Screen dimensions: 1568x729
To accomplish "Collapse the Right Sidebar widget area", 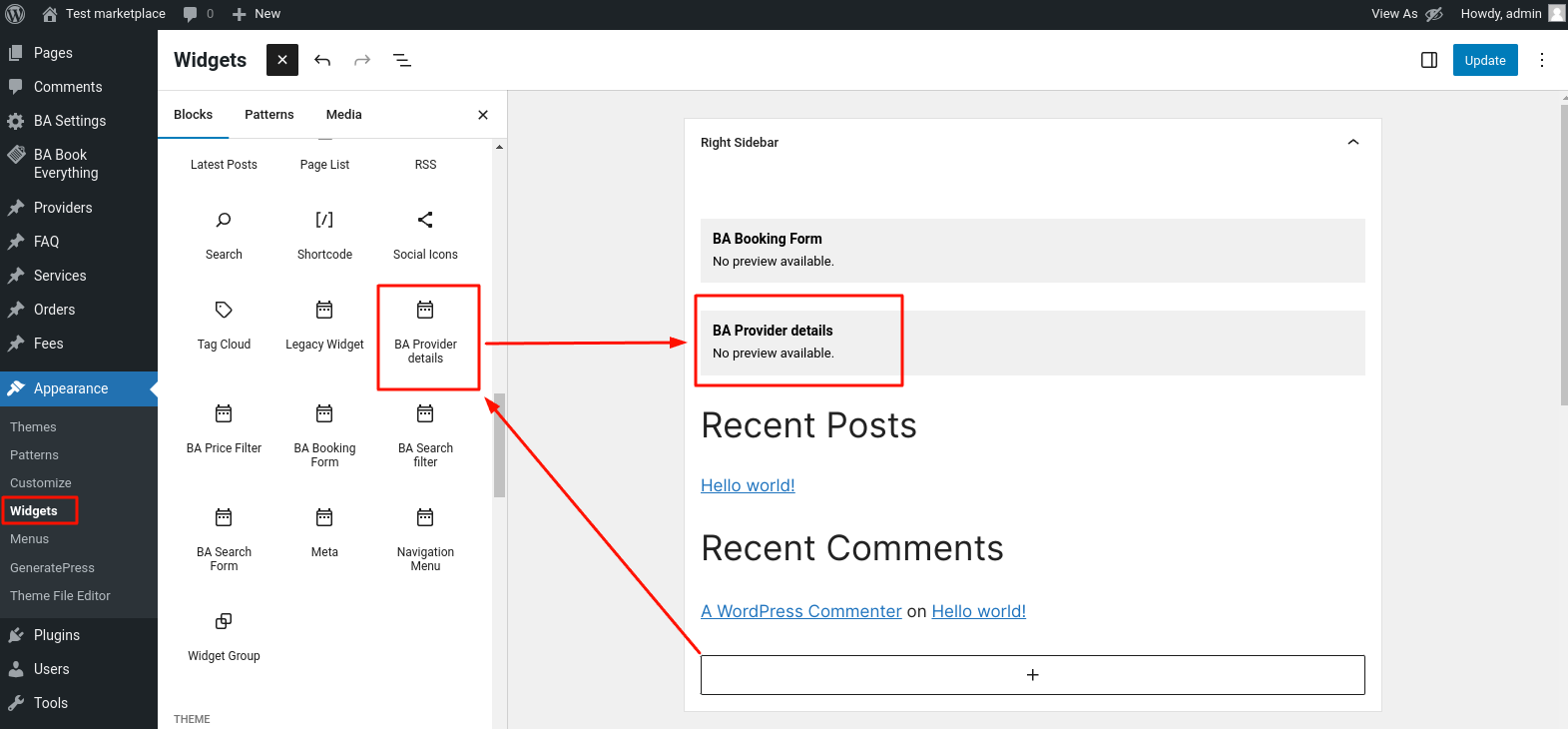I will [1353, 142].
